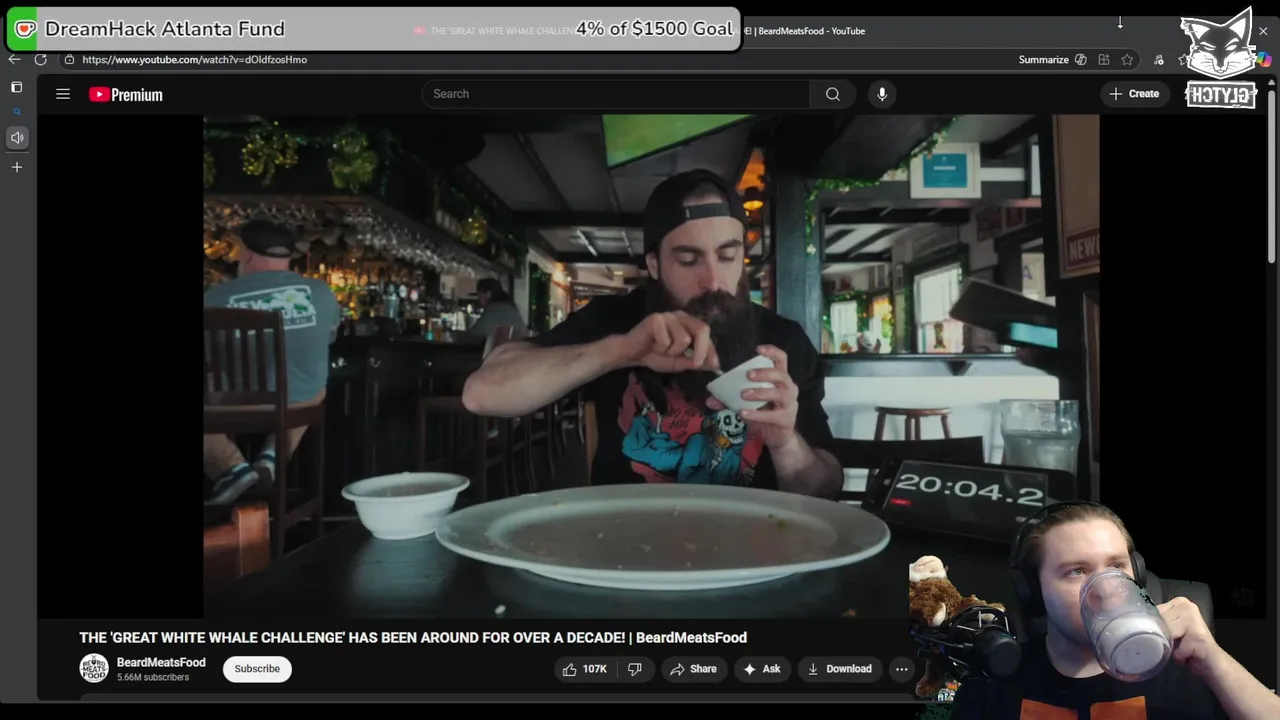
Task: Like the video with the 107K thumbs up
Action: point(585,669)
